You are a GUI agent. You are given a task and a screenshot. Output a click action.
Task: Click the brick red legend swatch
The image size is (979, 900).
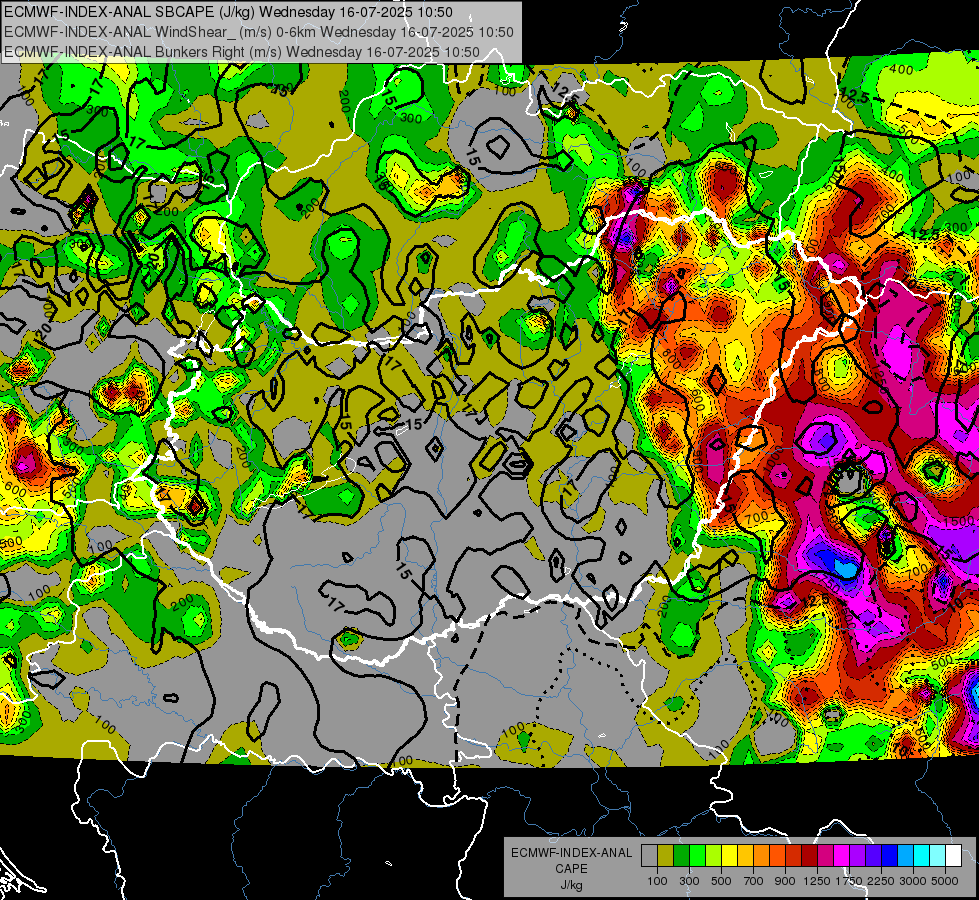pos(794,856)
